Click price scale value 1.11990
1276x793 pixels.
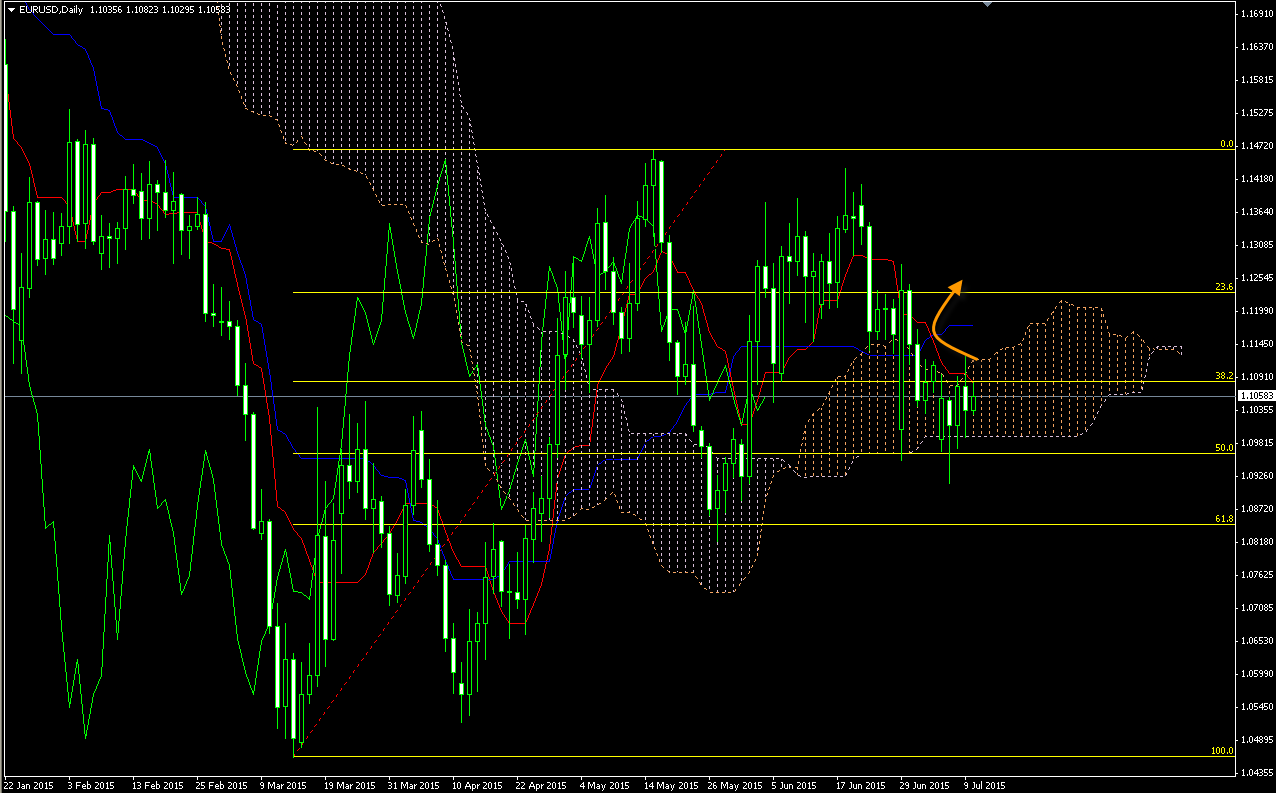(x=1257, y=311)
